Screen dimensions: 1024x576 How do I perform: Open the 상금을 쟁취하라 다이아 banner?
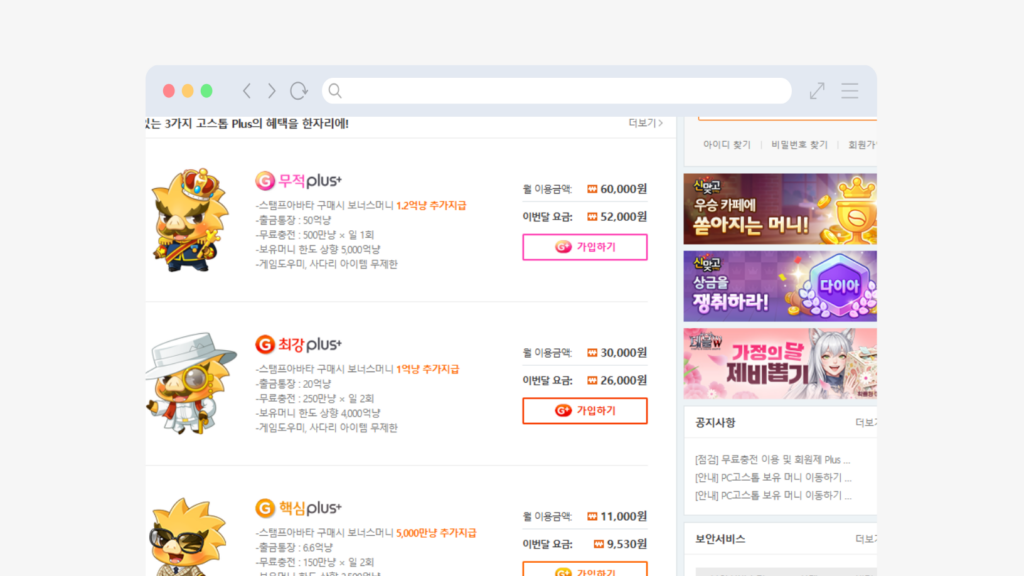coord(780,286)
